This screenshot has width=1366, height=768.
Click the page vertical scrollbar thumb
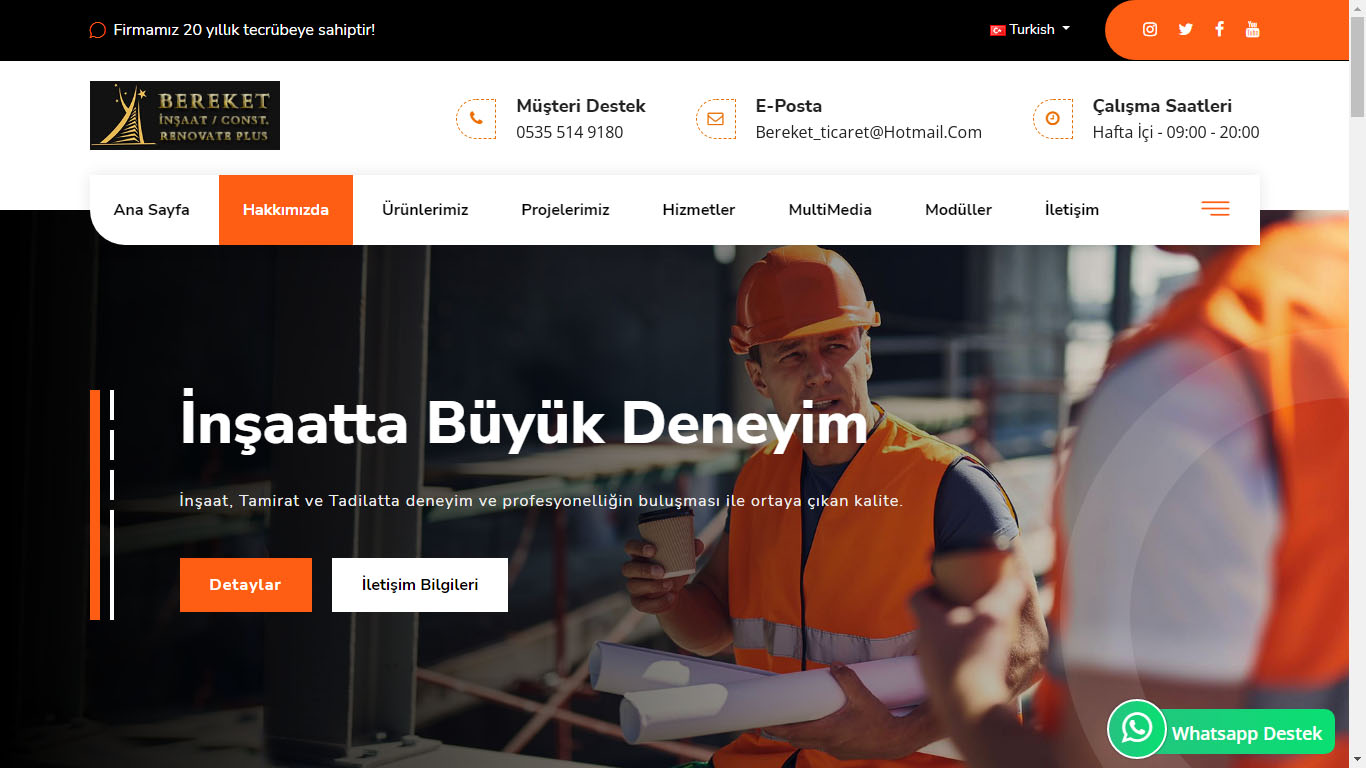[x=1357, y=68]
